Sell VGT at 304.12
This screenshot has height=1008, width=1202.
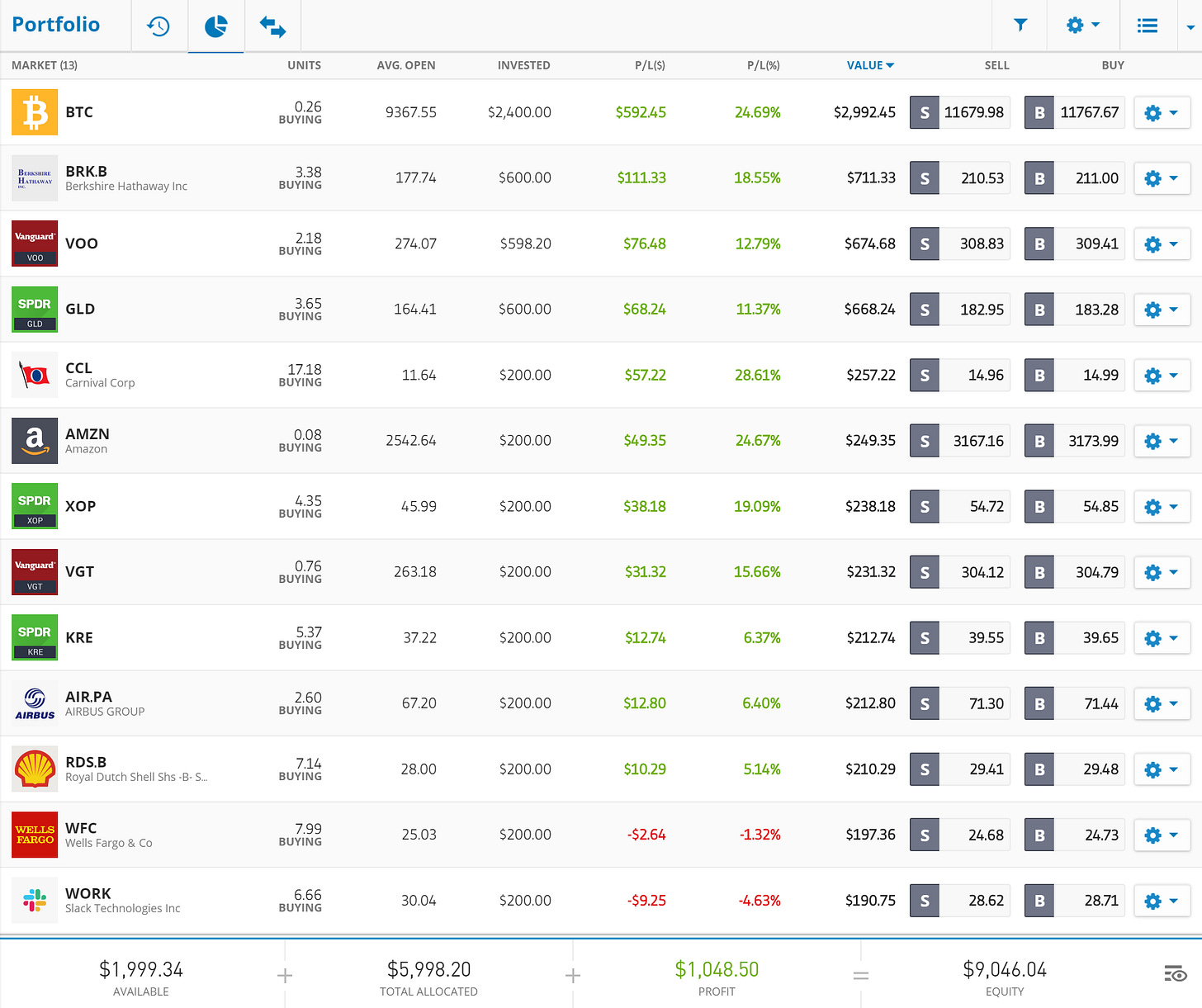point(960,572)
